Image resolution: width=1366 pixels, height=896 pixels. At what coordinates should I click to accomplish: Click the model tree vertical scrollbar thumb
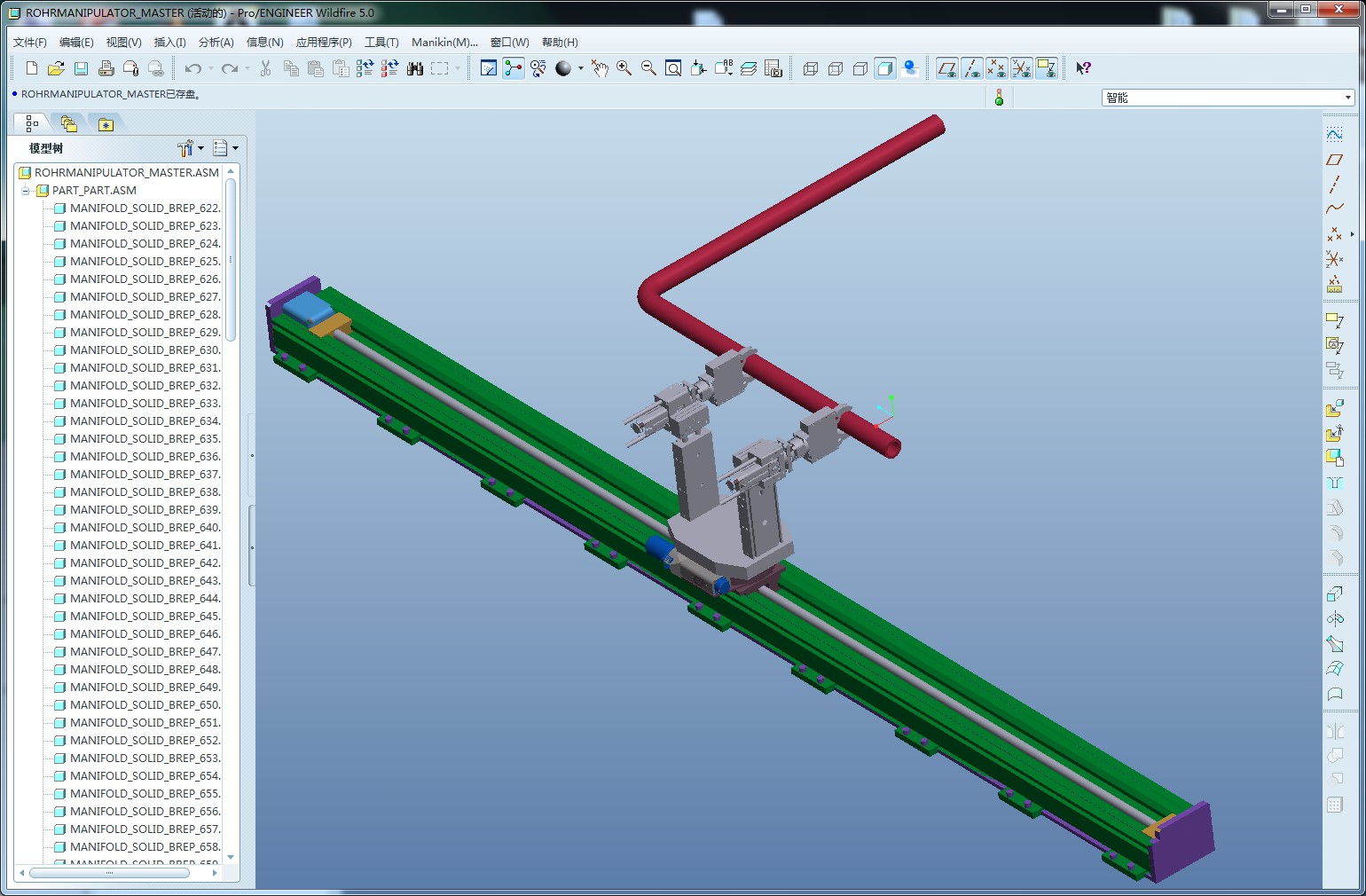click(231, 260)
